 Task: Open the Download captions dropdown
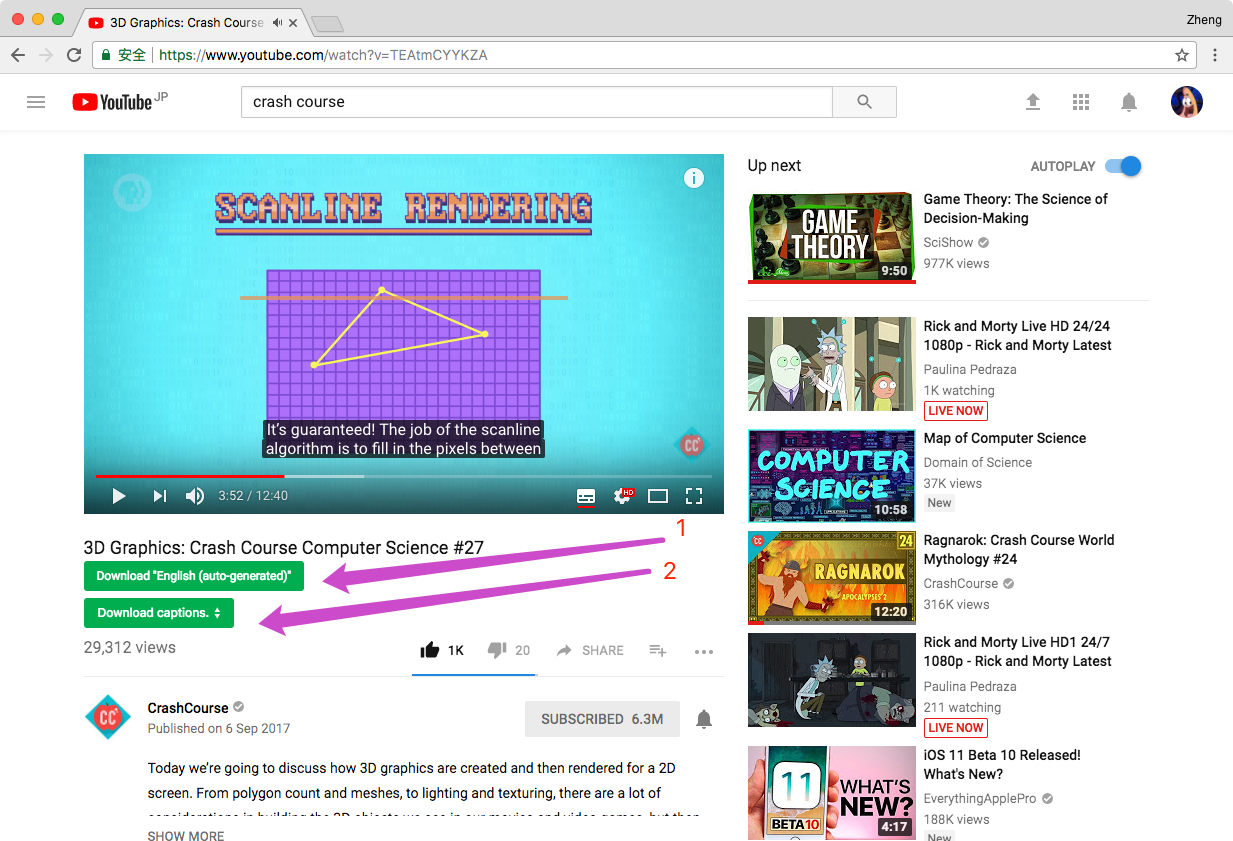coord(159,613)
